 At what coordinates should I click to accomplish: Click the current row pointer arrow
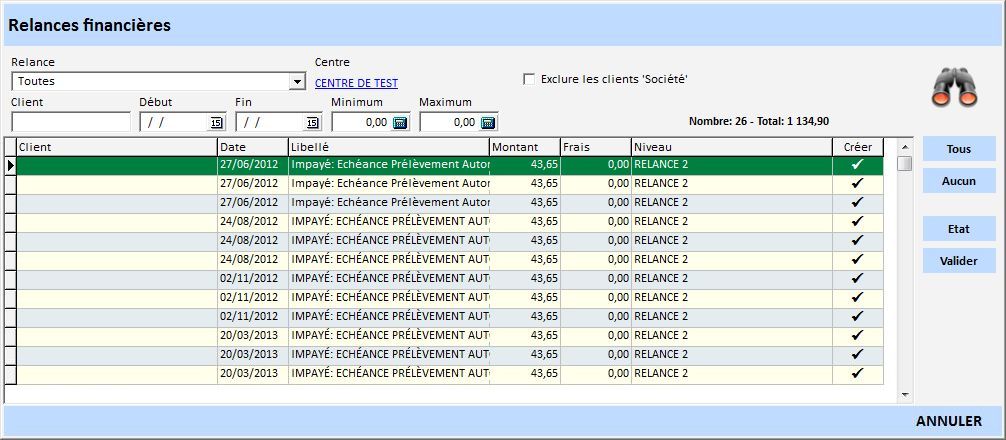pos(11,165)
